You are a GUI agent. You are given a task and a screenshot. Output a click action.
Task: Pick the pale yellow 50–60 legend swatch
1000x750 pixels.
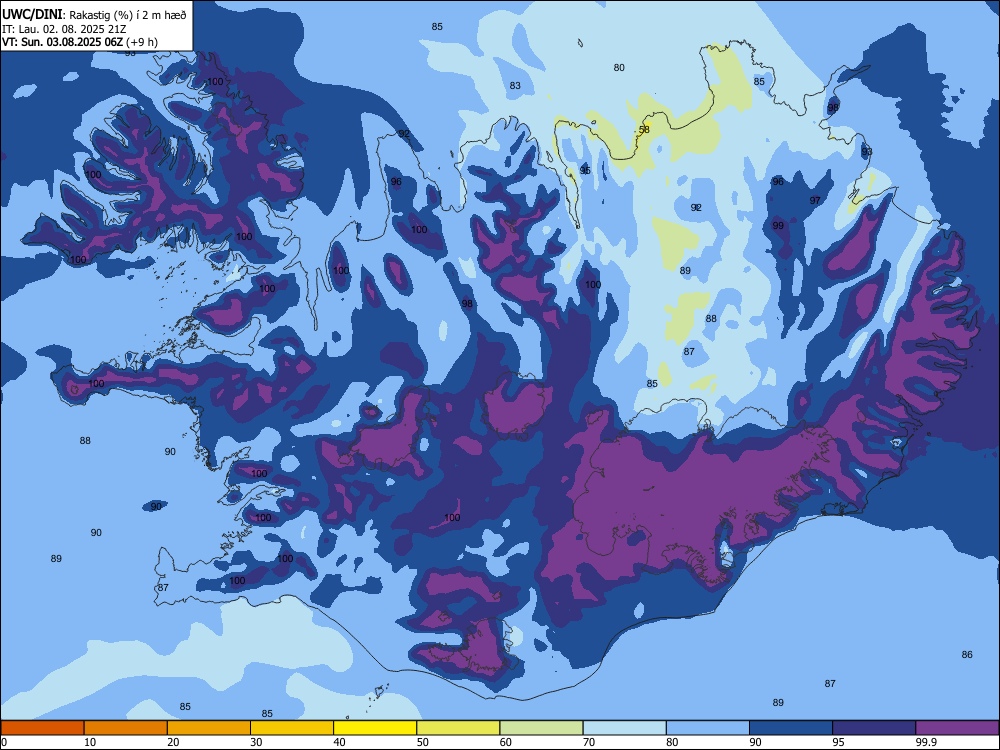(x=459, y=728)
